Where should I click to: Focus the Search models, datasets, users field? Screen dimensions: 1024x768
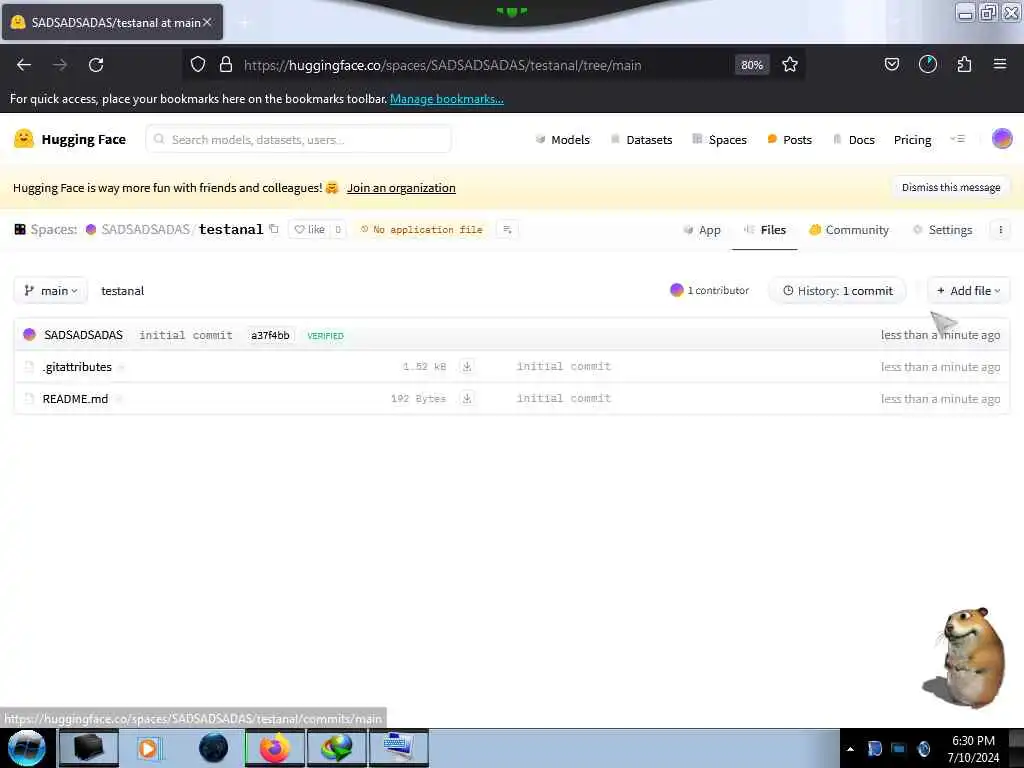click(298, 139)
